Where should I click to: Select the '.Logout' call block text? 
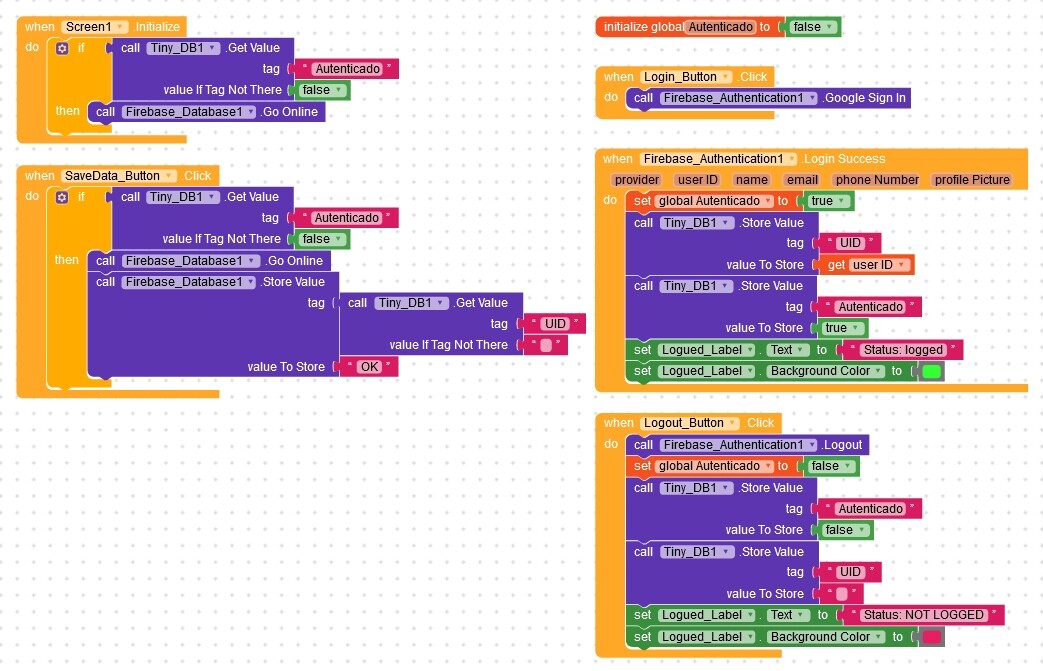(842, 445)
